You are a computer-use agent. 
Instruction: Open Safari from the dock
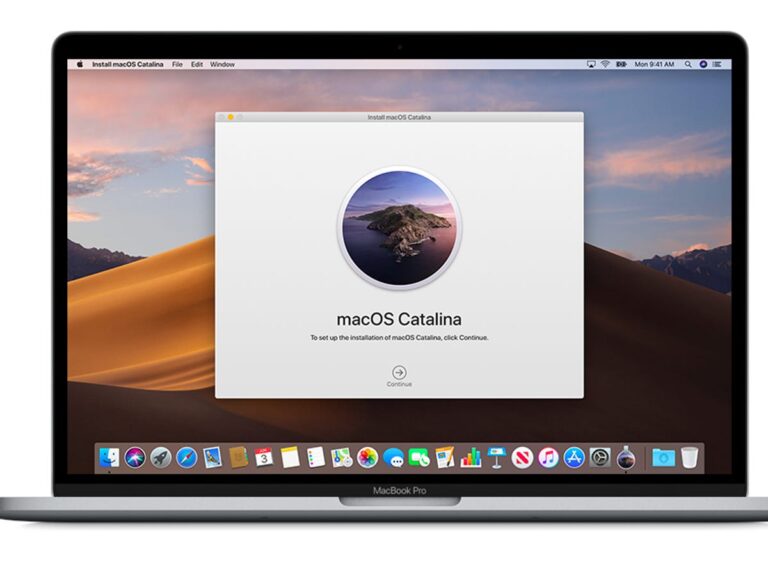(187, 458)
